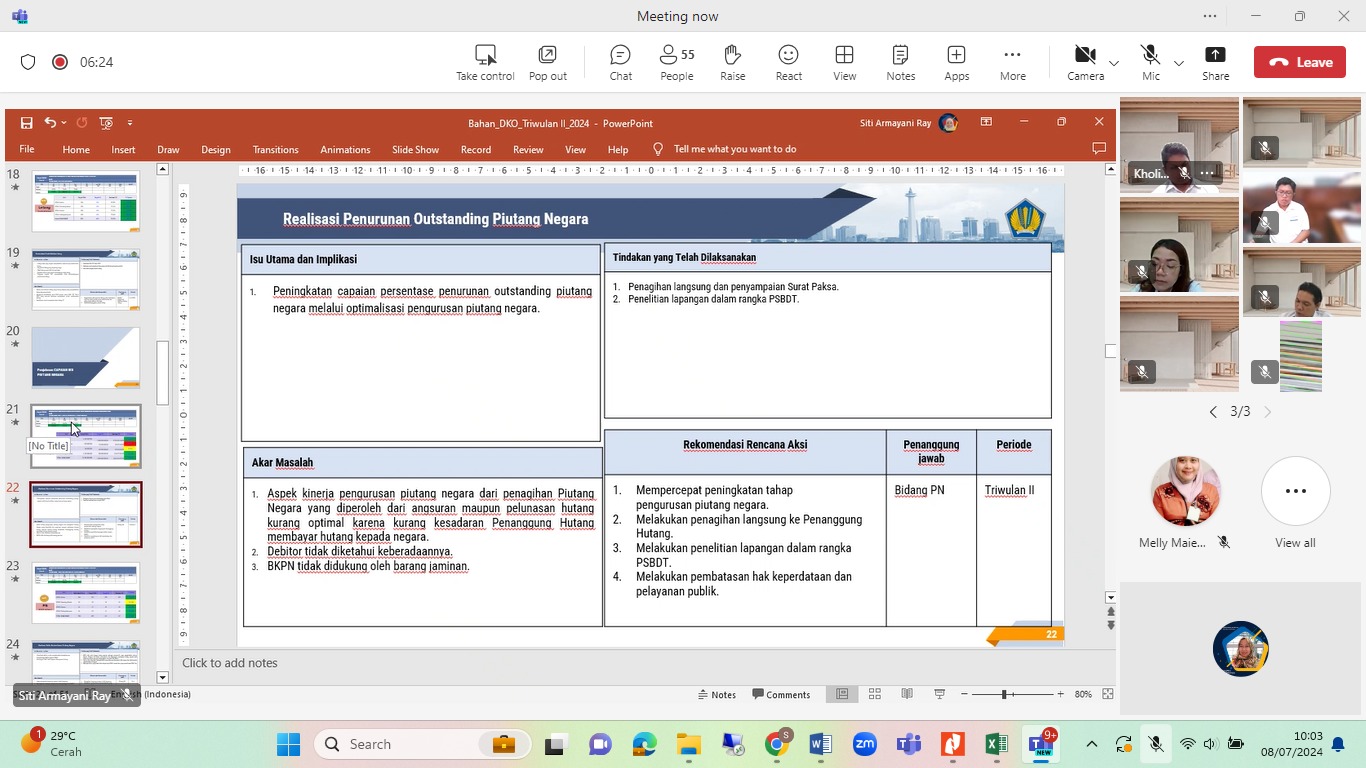Go to previous participants page
Viewport: 1366px width, 768px height.
click(x=1213, y=412)
